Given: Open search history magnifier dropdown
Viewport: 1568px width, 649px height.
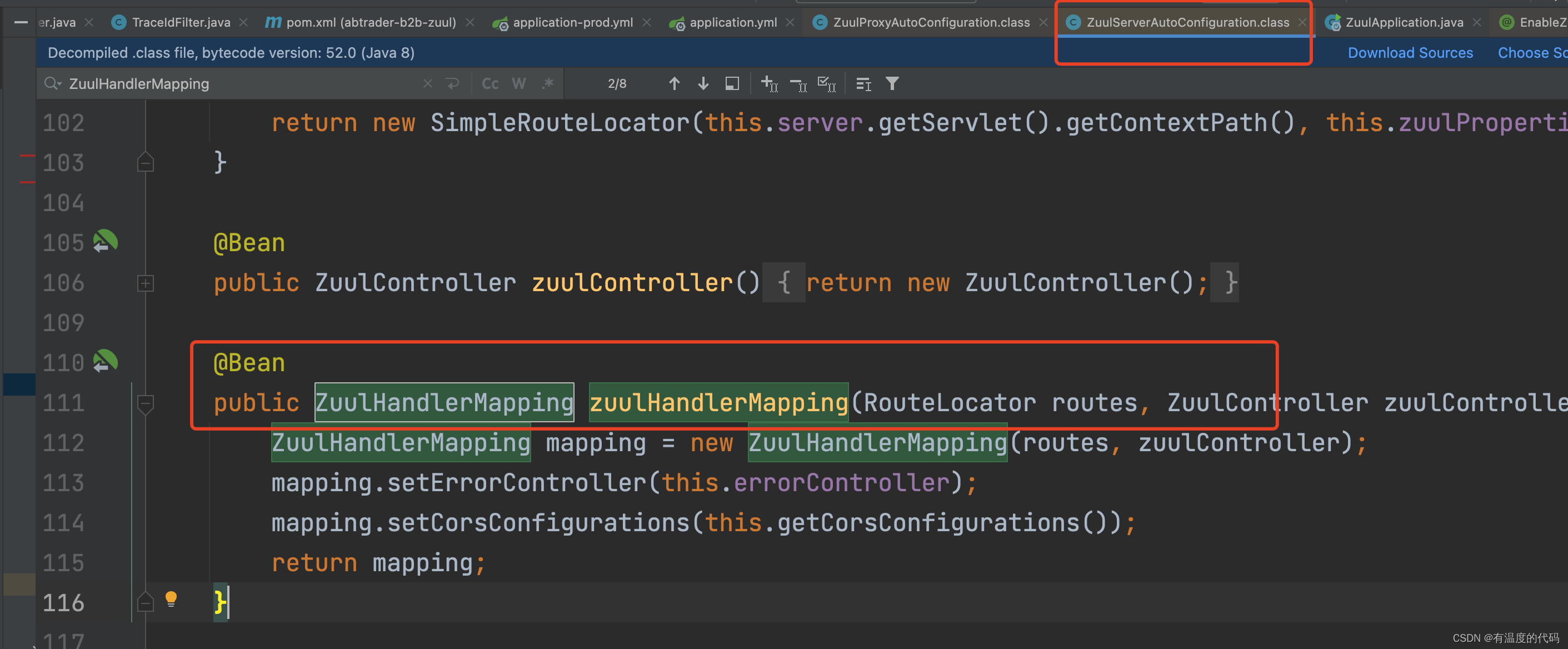Looking at the screenshot, I should coord(53,83).
